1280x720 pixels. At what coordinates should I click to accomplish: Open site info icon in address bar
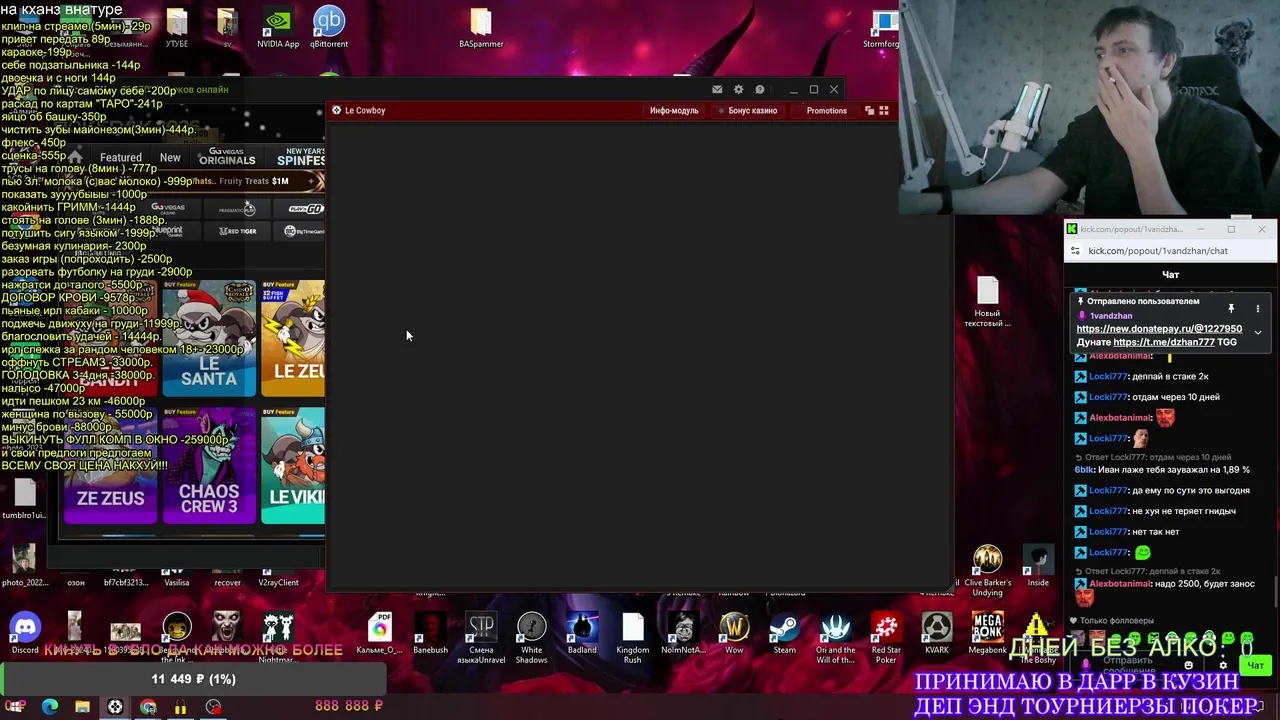(1075, 251)
